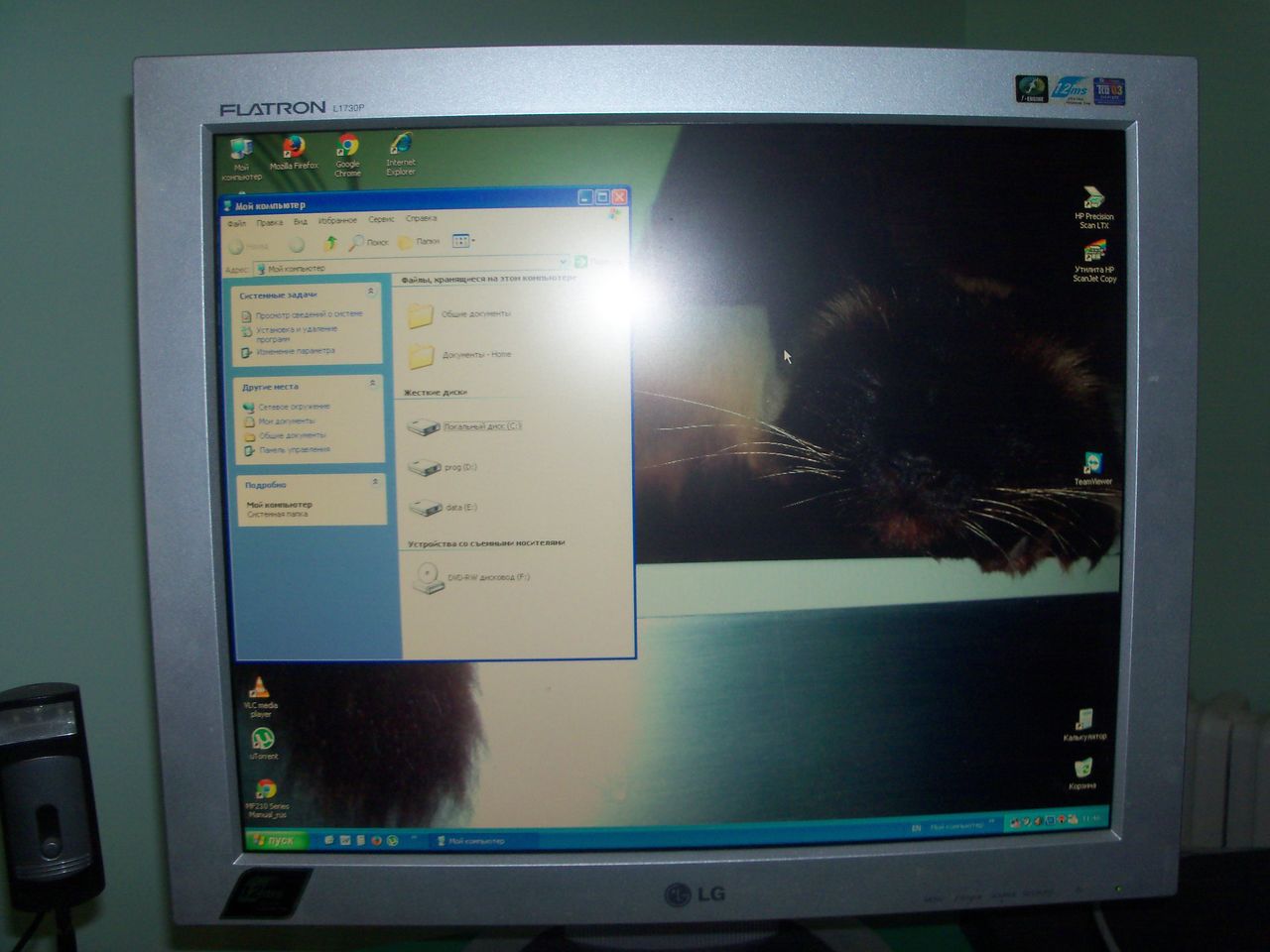The width and height of the screenshot is (1270, 952).
Task: Collapse the Системные задачи panel
Action: tap(371, 293)
